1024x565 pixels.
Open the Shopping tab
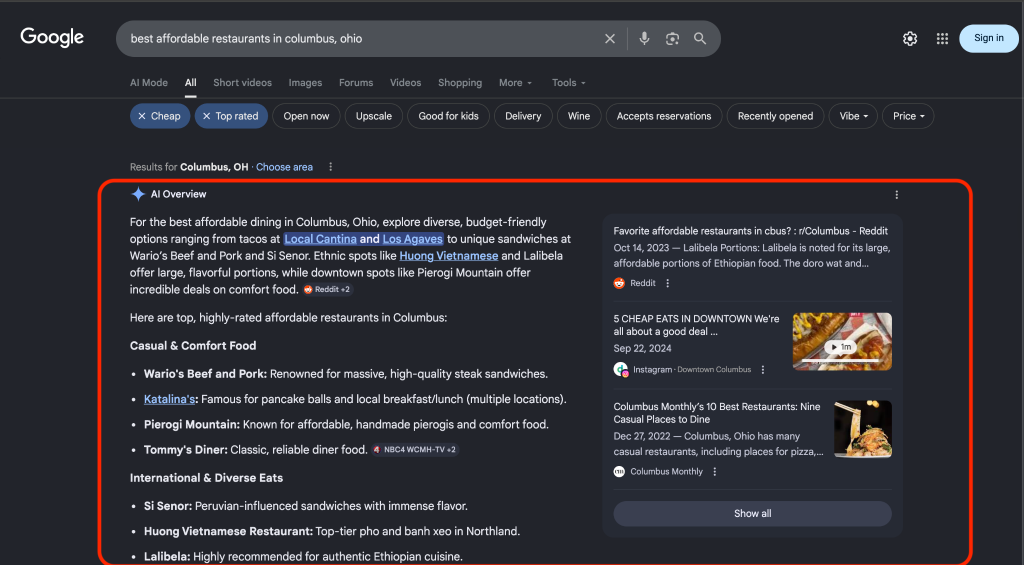click(x=460, y=82)
